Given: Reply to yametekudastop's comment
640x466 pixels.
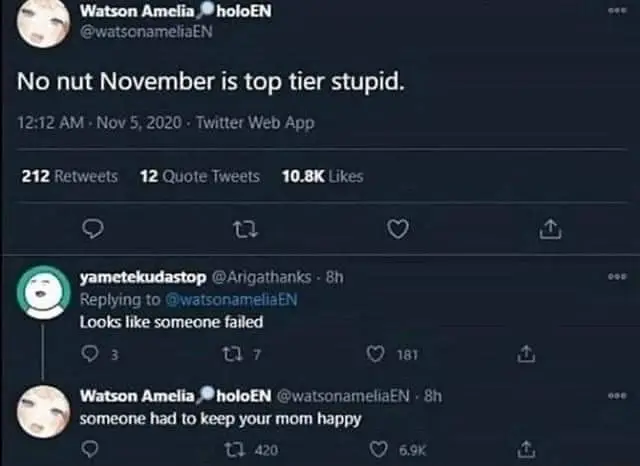Looking at the screenshot, I should coord(89,353).
